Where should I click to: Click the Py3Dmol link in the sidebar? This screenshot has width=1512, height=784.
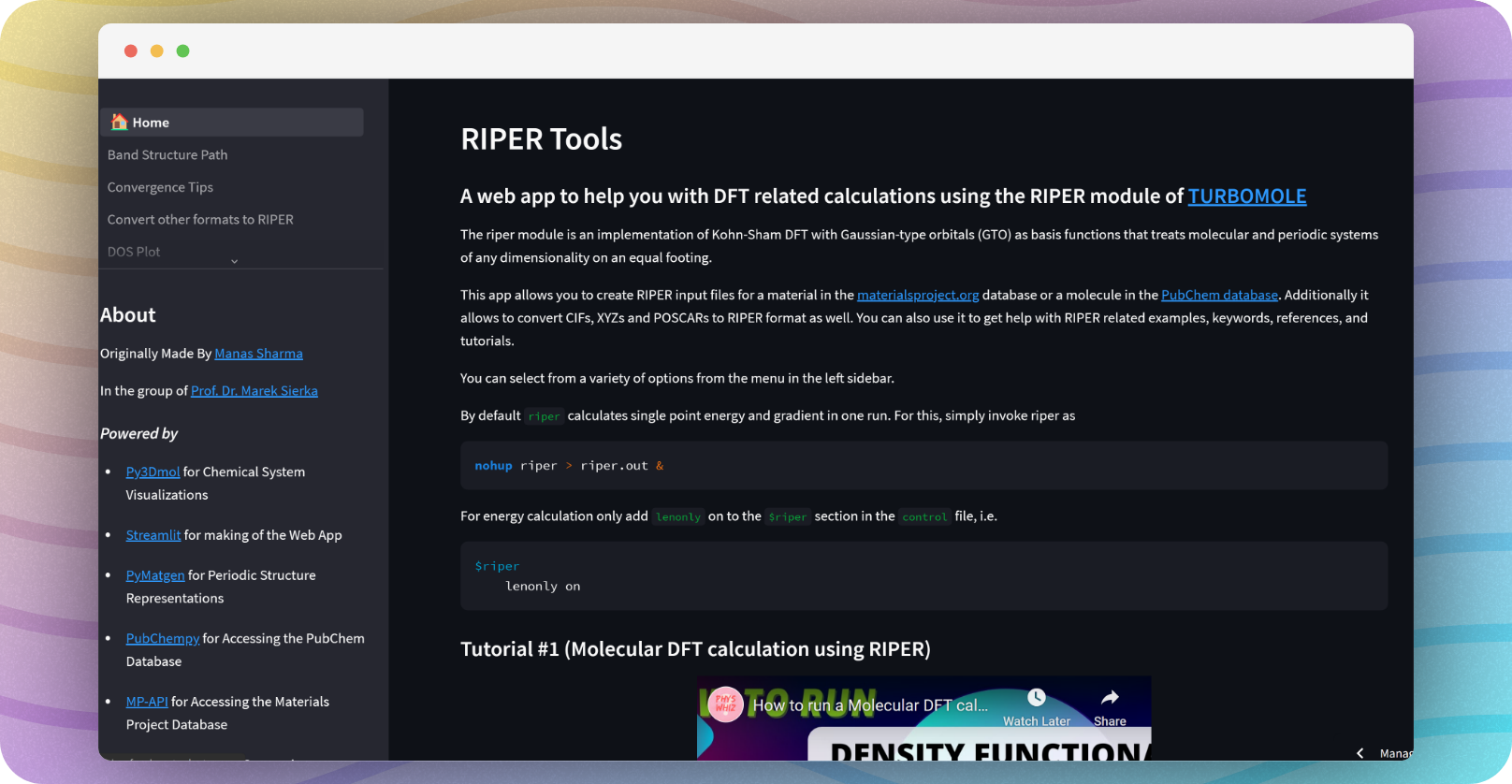click(x=153, y=472)
